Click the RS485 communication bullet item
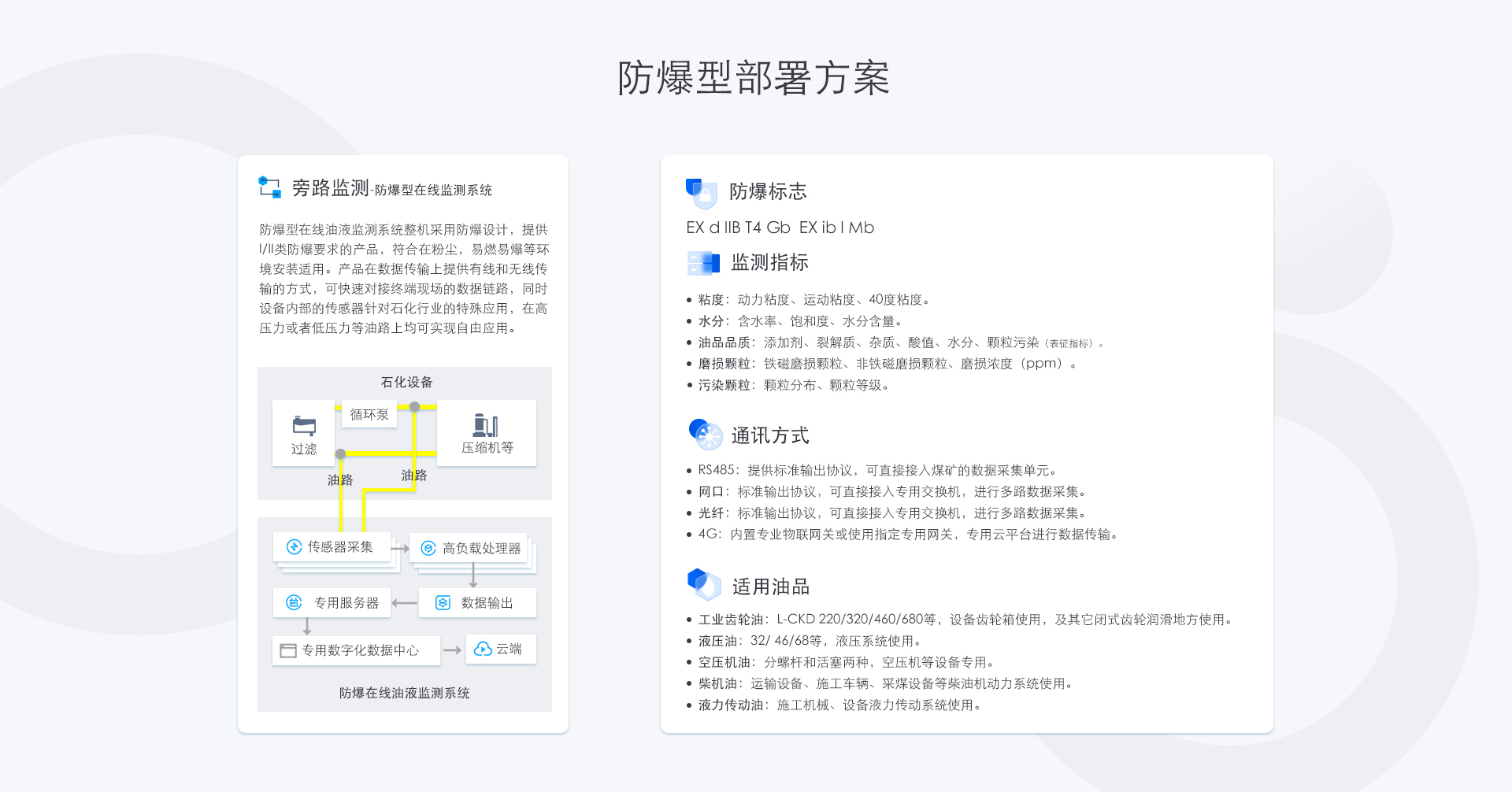Image resolution: width=1512 pixels, height=792 pixels. pos(876,470)
